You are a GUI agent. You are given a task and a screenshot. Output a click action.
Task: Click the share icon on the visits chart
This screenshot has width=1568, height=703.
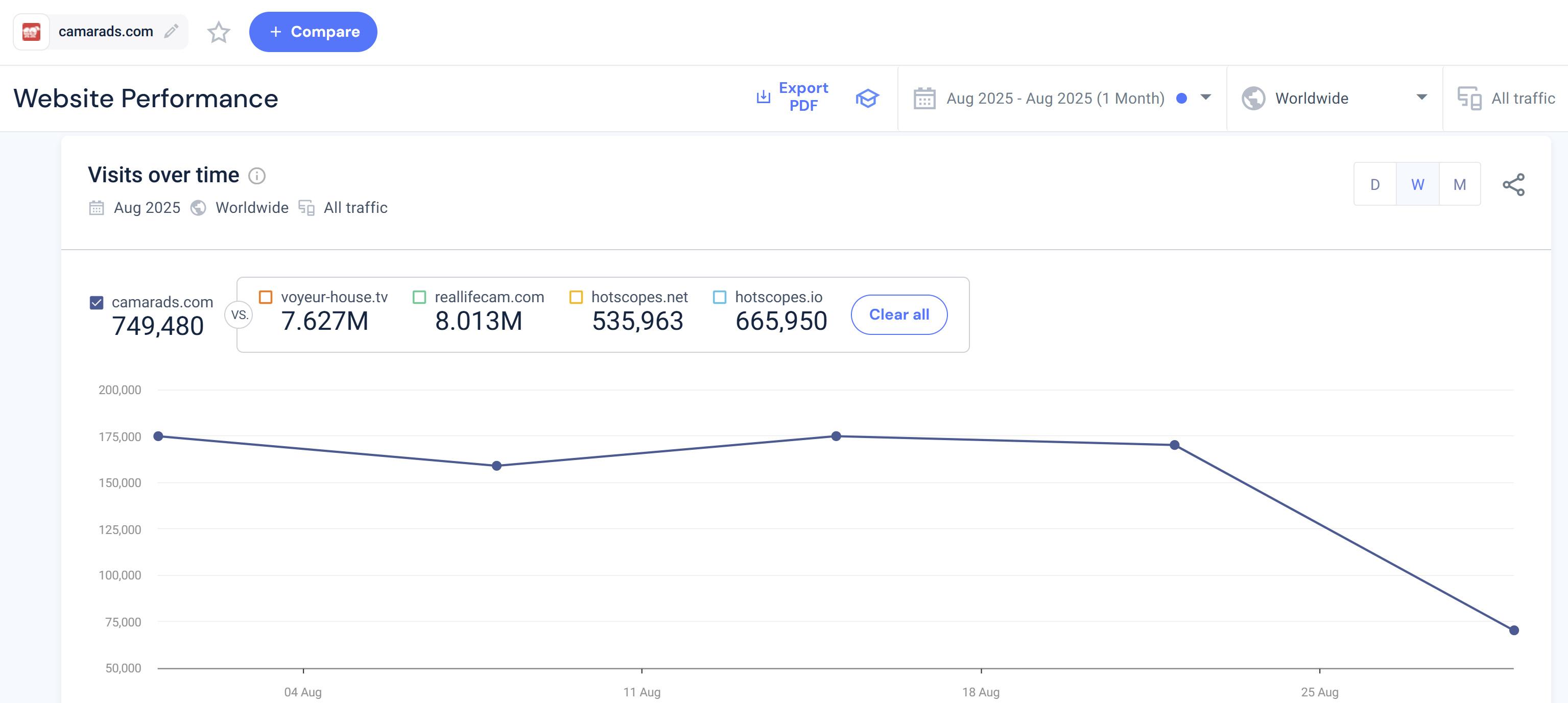tap(1513, 184)
